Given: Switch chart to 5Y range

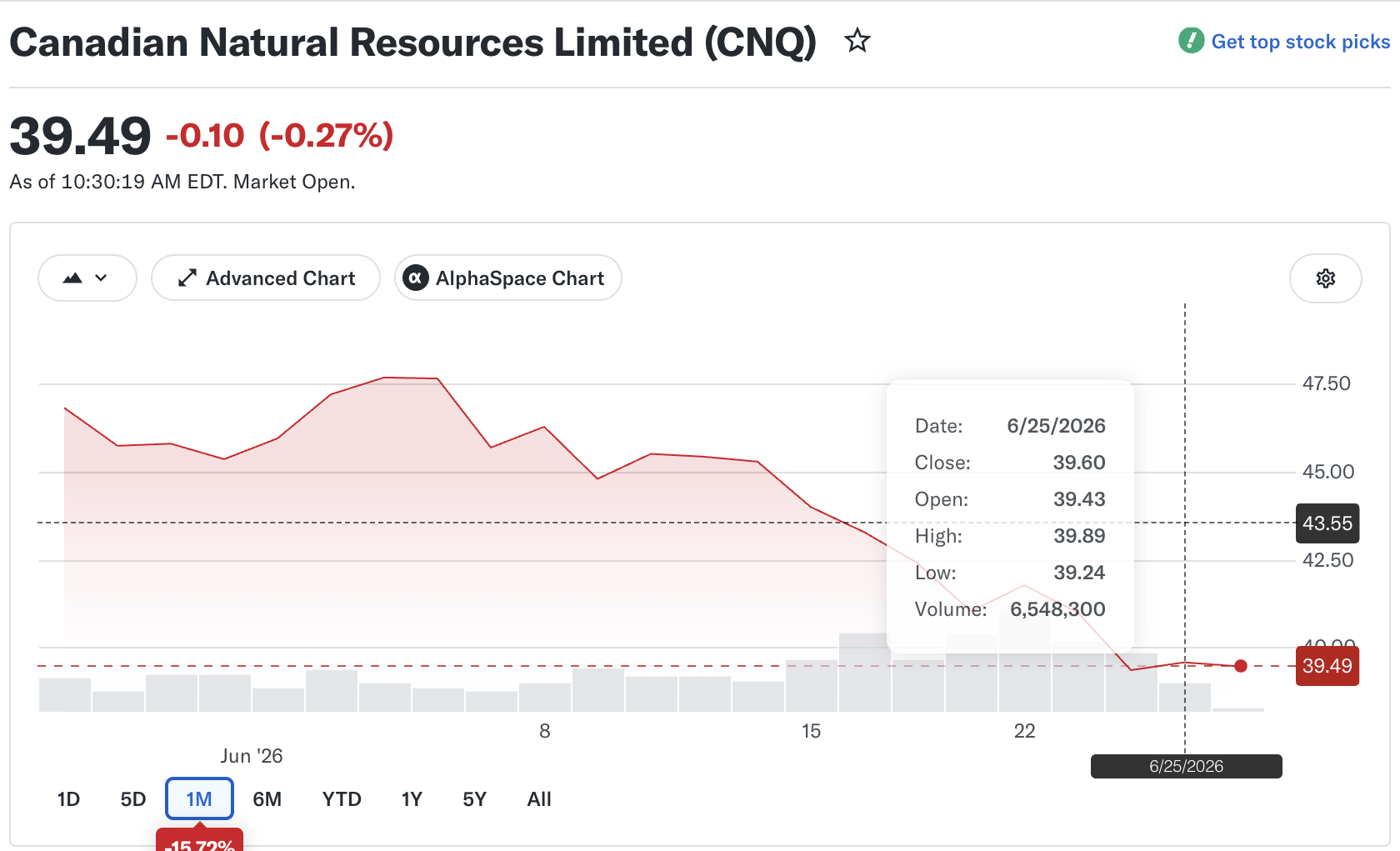Looking at the screenshot, I should tap(474, 799).
